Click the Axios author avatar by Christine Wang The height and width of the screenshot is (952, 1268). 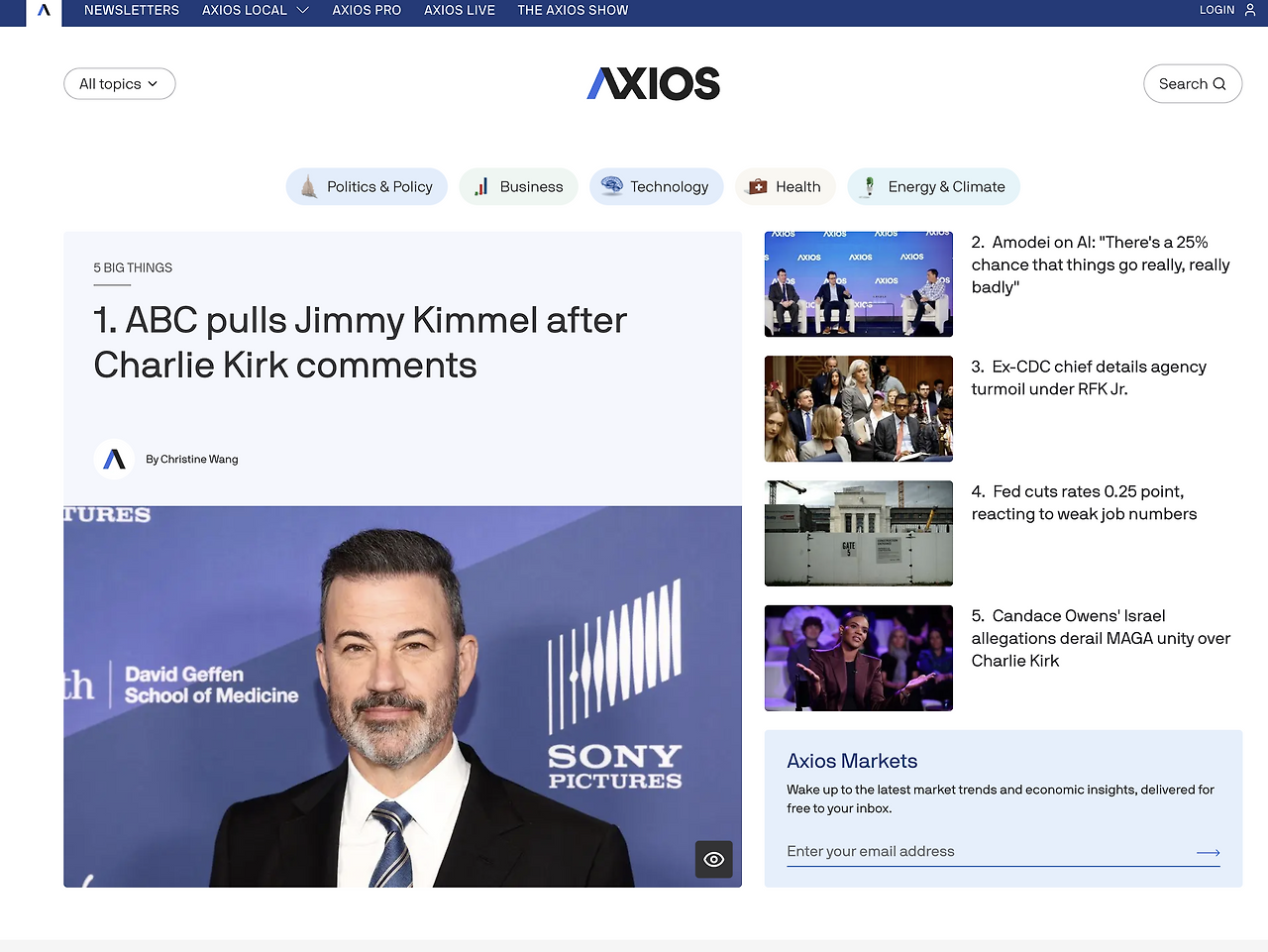pos(114,459)
